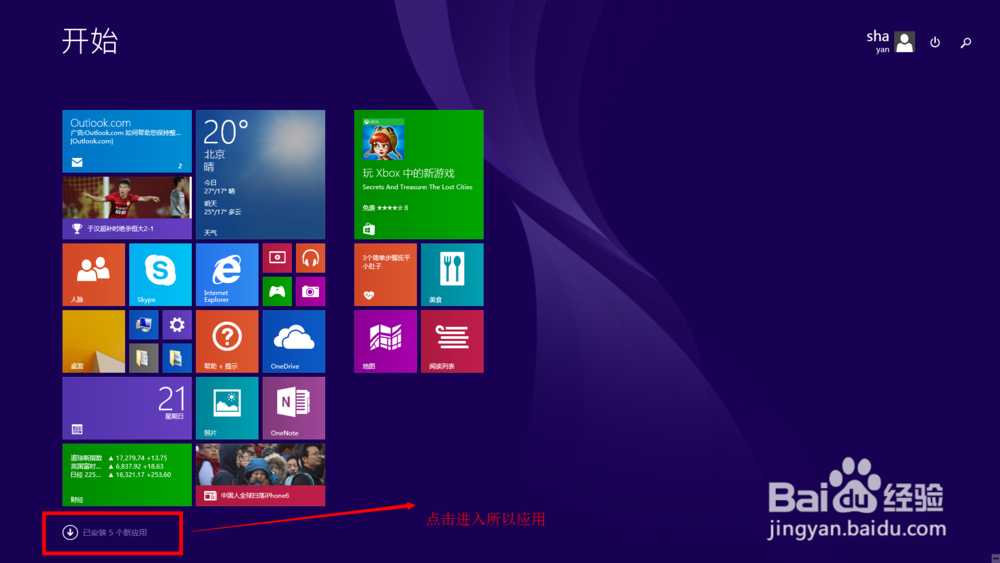
Task: Open the Outlook.com mail tile
Action: (x=127, y=141)
